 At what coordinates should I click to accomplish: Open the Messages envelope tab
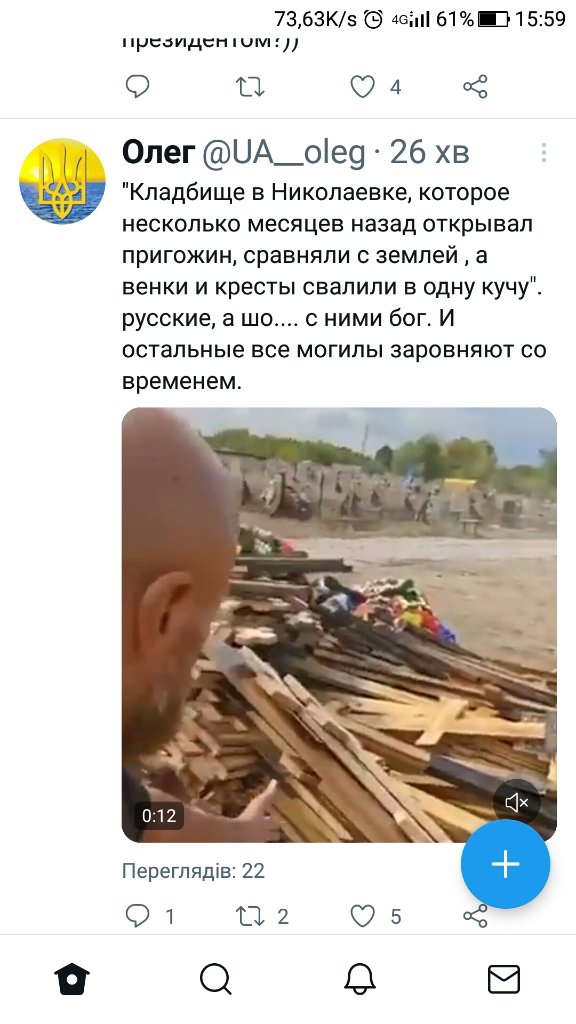(504, 979)
